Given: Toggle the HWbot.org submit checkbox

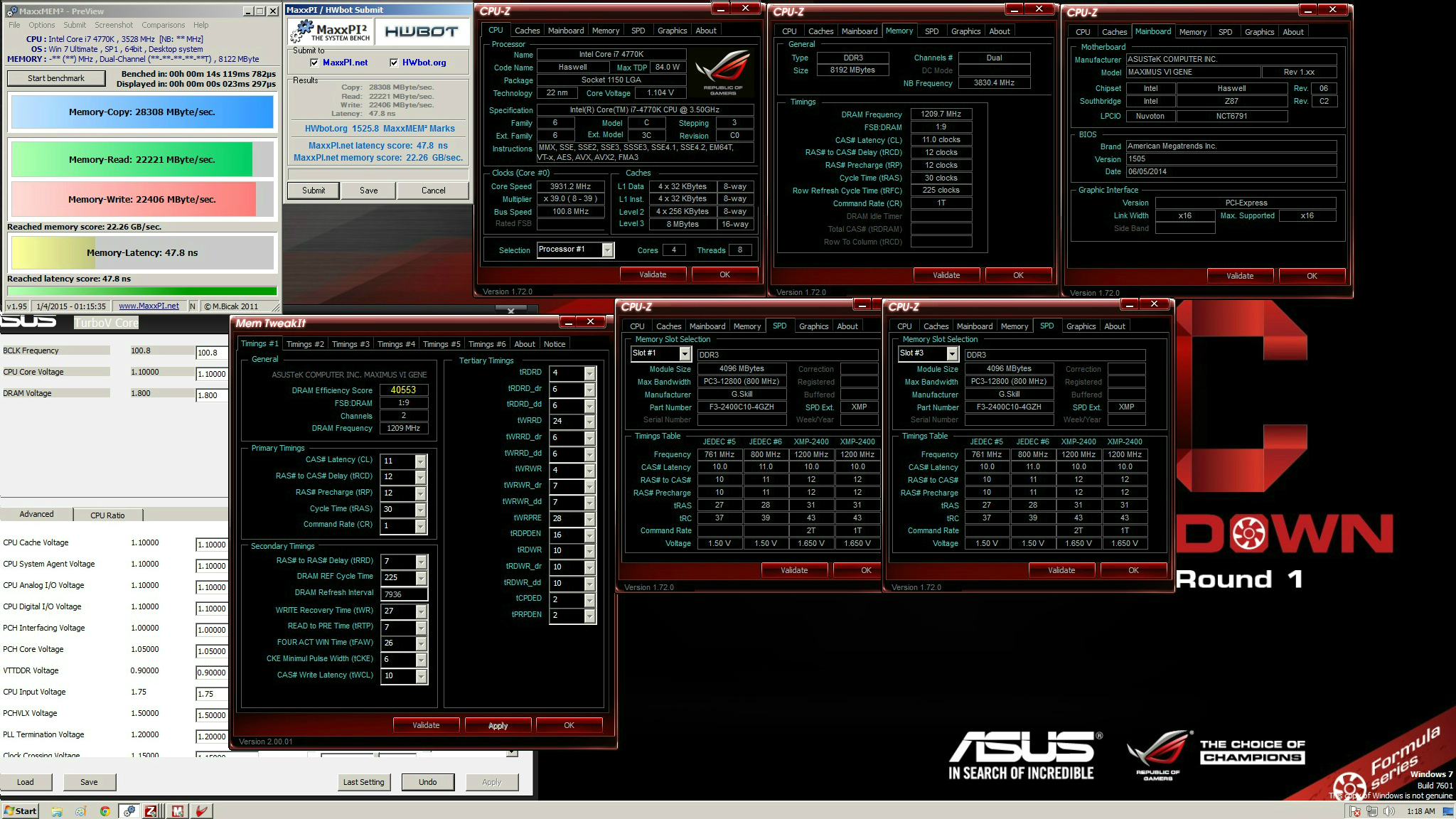Looking at the screenshot, I should (x=394, y=63).
